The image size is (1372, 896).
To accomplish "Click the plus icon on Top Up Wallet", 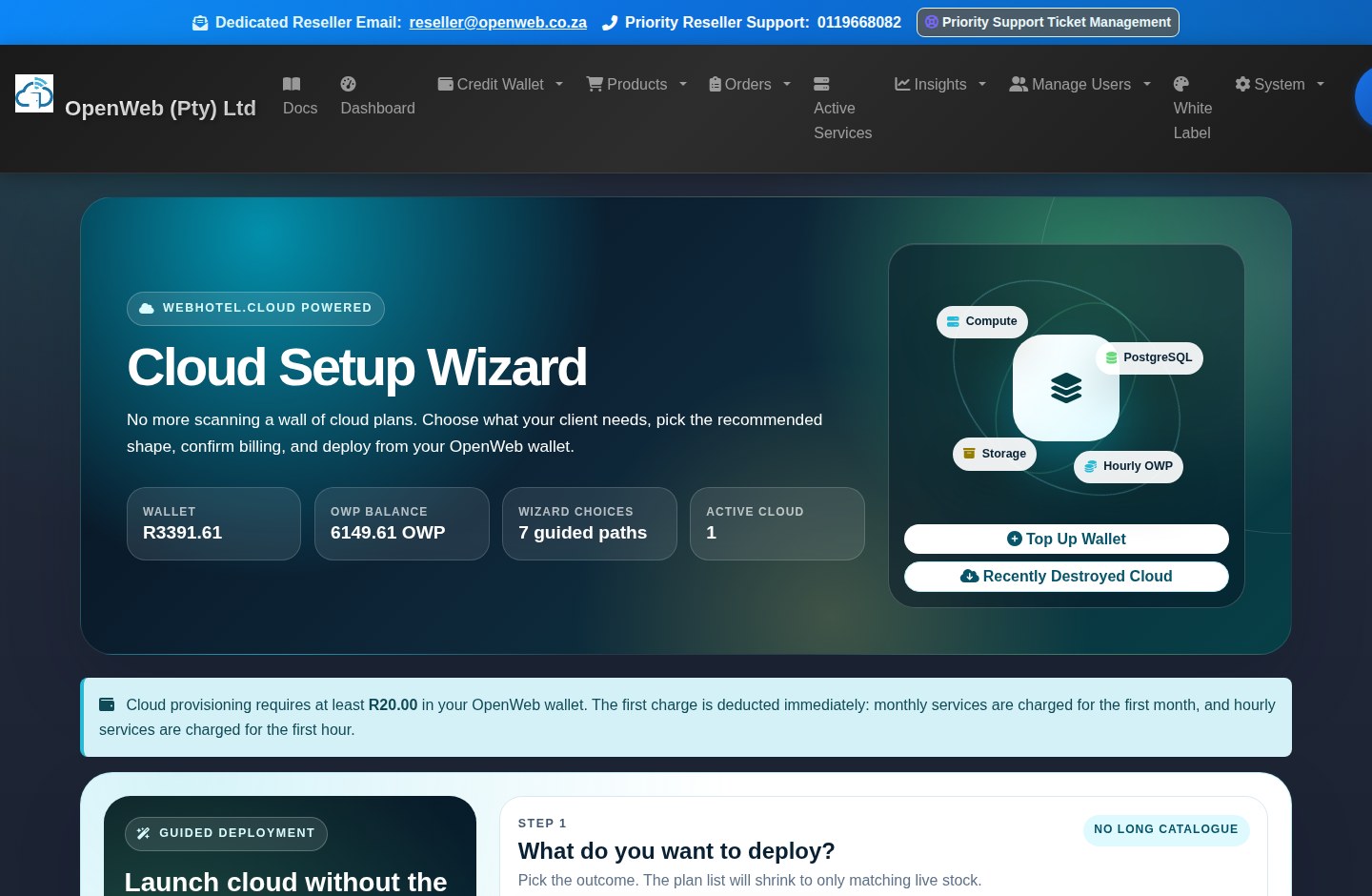I will click(x=1015, y=539).
